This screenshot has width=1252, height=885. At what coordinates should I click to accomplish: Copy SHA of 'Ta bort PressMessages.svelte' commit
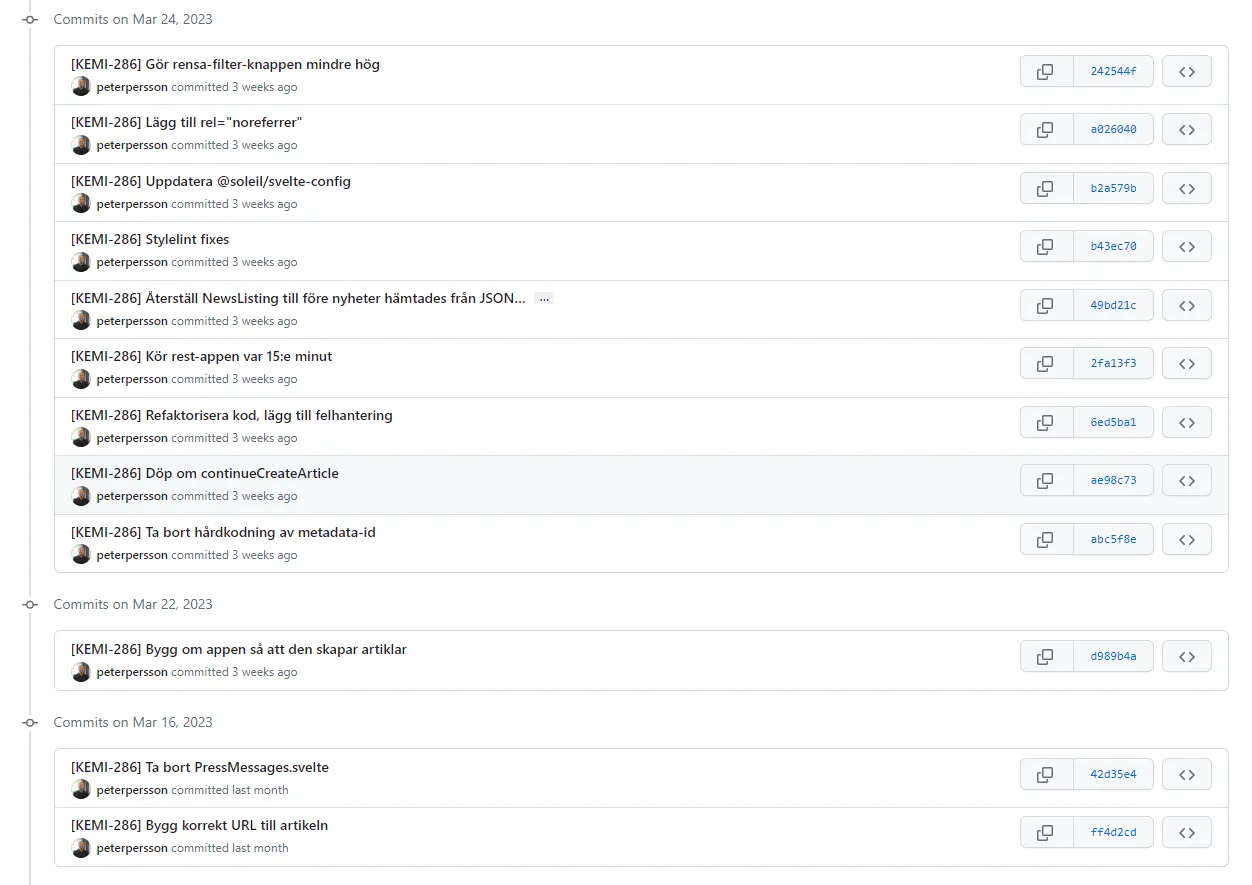pos(1046,774)
